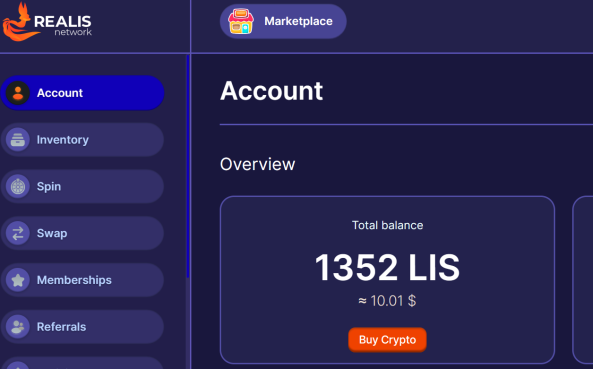Open the Marketplace button label

pyautogui.click(x=298, y=22)
